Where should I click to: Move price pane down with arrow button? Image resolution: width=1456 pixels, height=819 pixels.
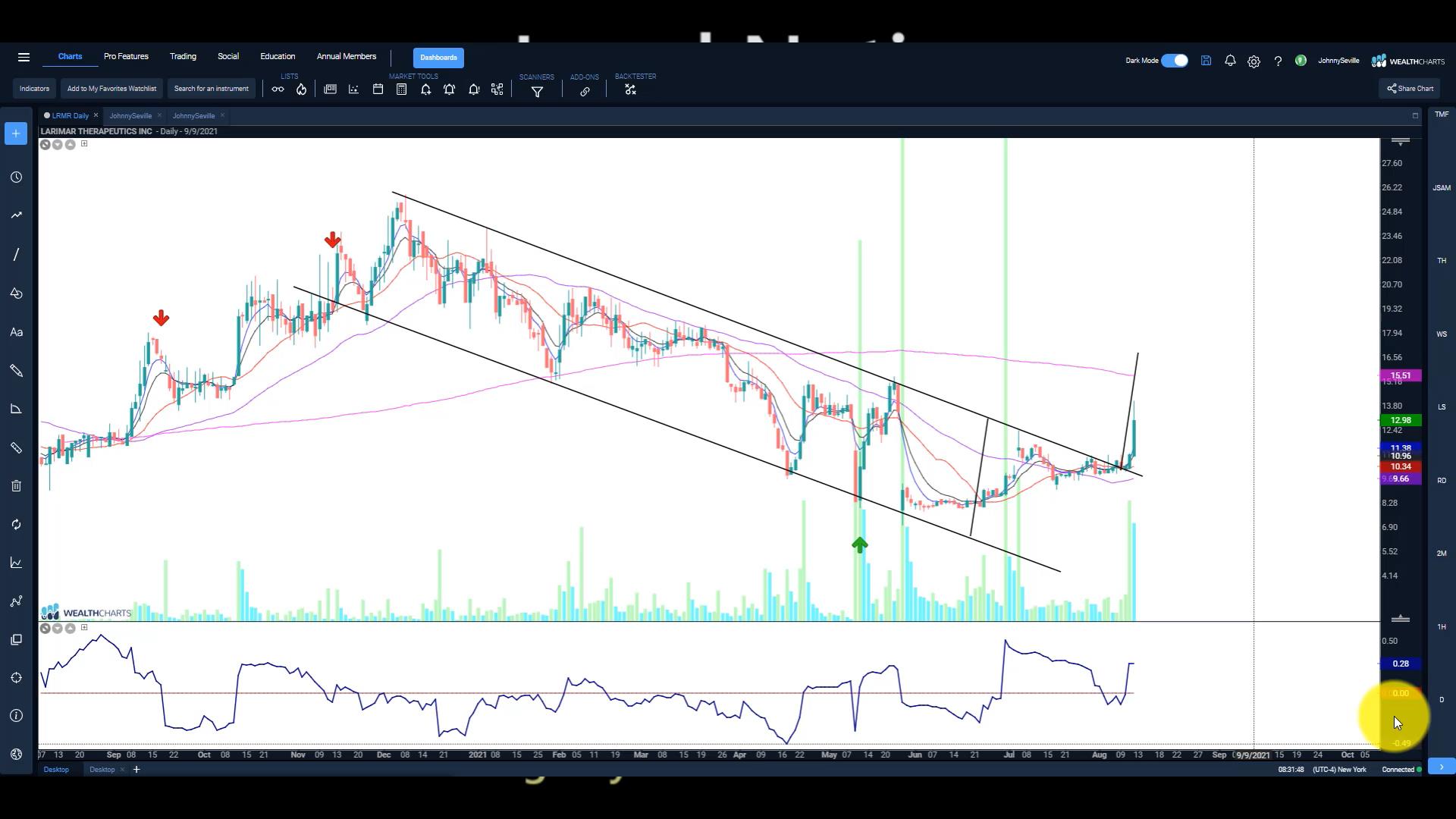[58, 144]
